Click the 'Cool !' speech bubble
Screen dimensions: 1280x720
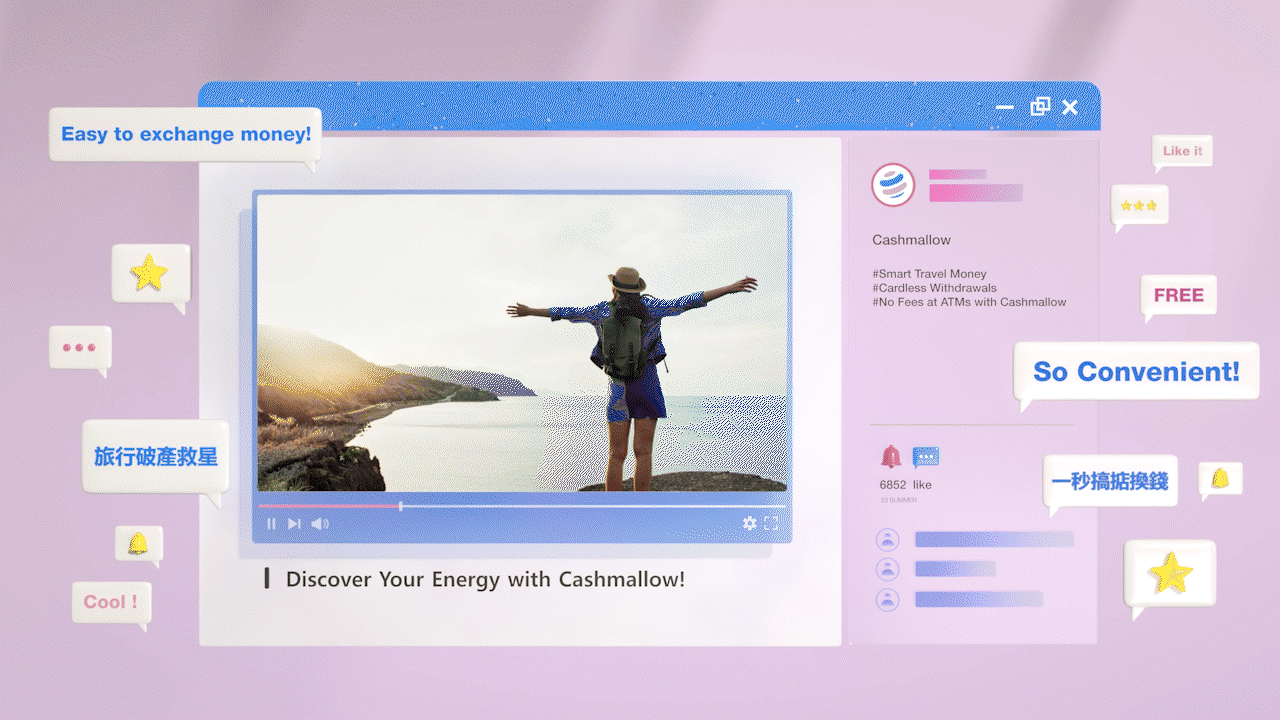pyautogui.click(x=111, y=604)
